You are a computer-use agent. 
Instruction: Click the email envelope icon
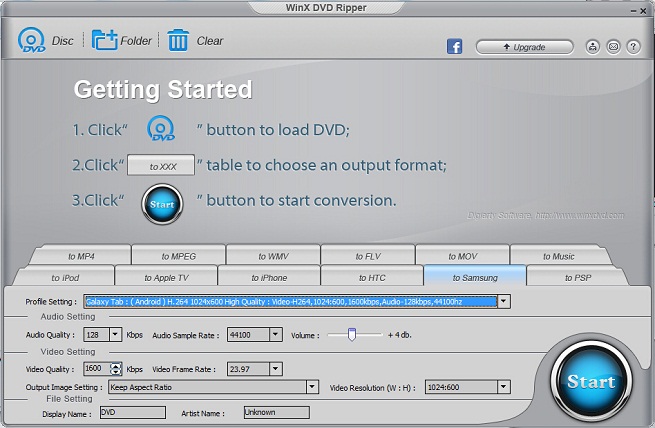click(613, 47)
